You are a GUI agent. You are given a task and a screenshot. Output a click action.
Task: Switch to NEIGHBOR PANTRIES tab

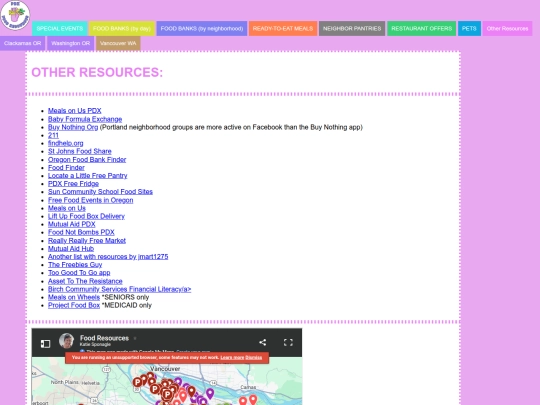[352, 29]
